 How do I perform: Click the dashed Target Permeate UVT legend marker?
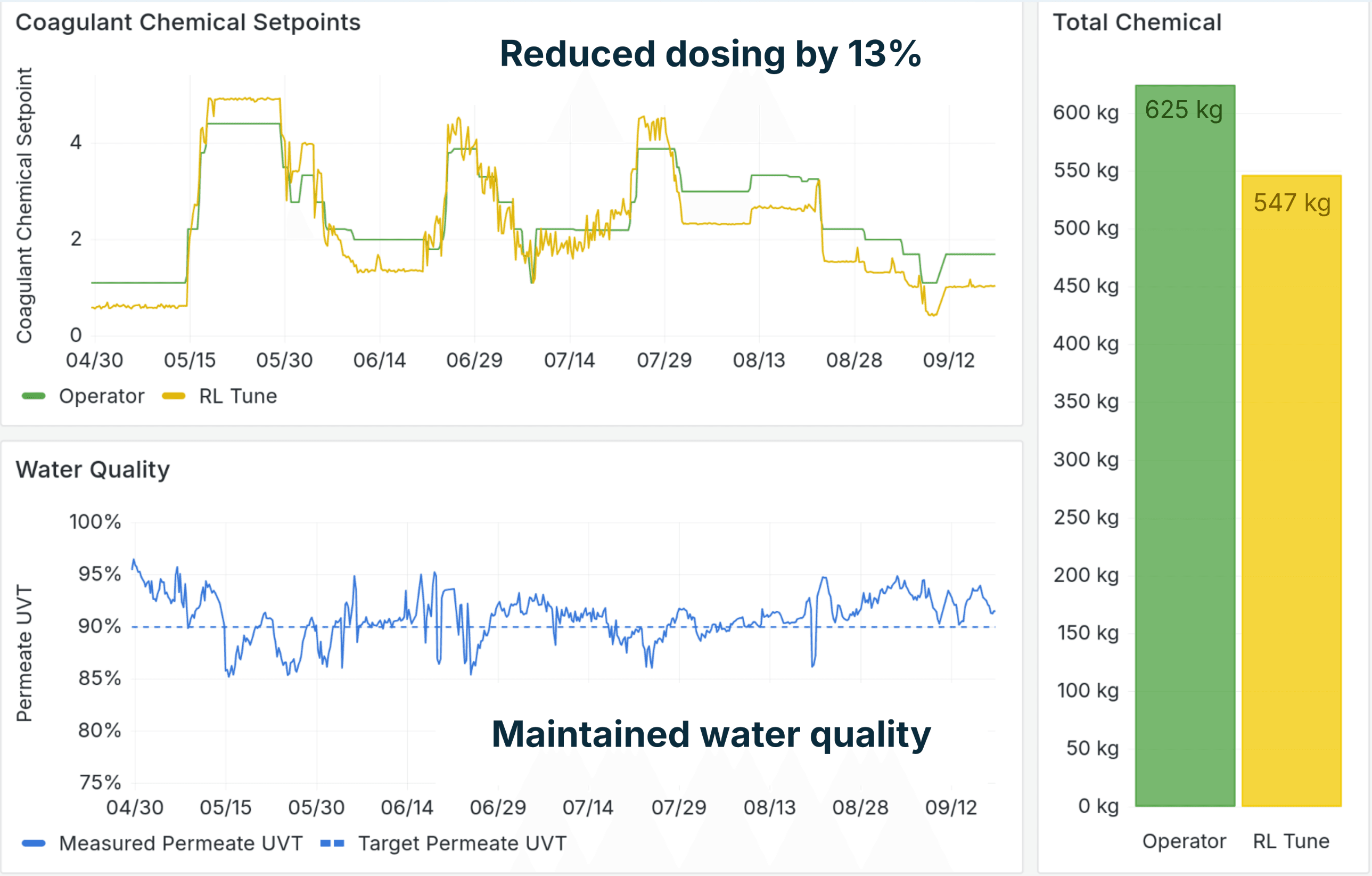pyautogui.click(x=332, y=844)
